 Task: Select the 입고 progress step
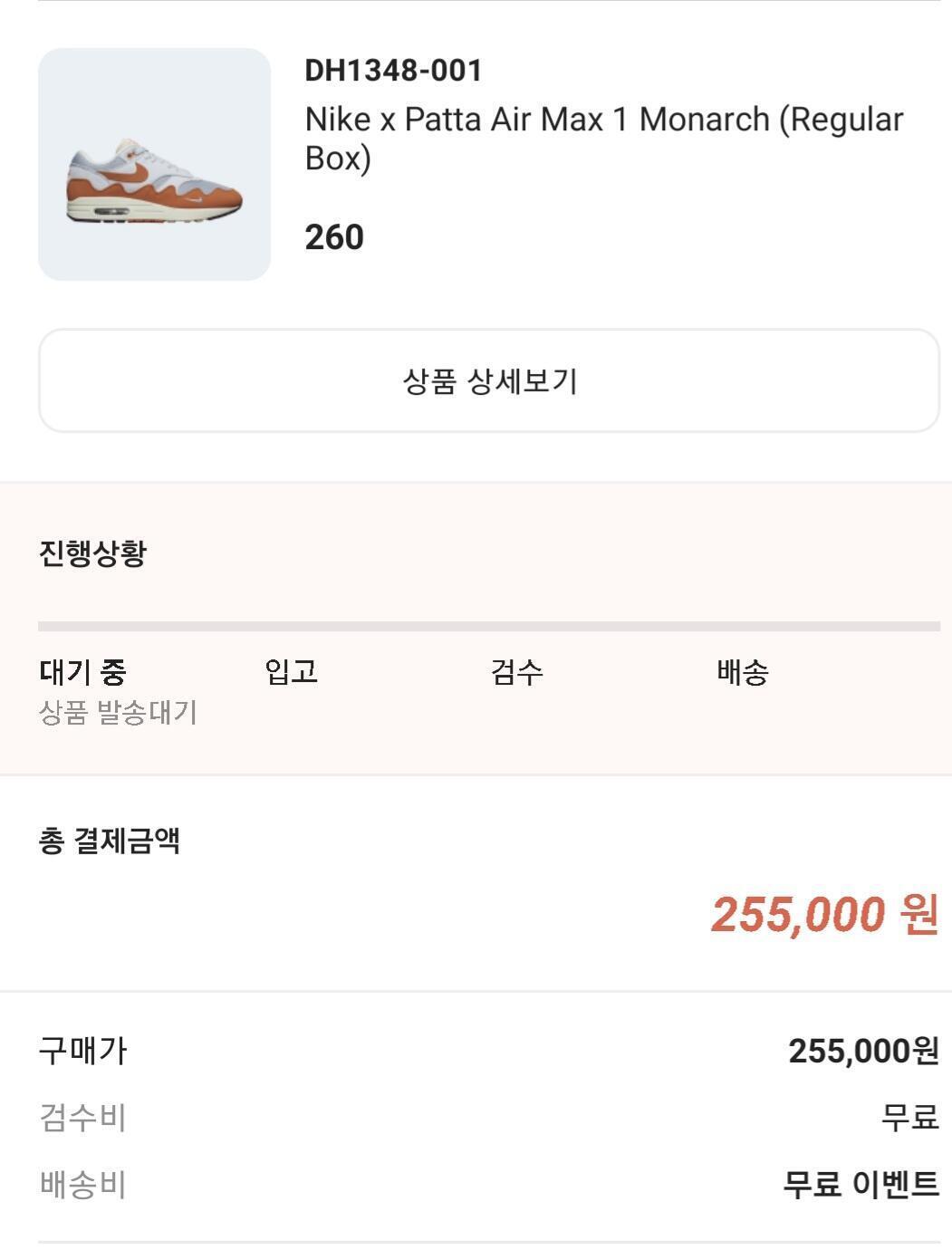point(291,672)
